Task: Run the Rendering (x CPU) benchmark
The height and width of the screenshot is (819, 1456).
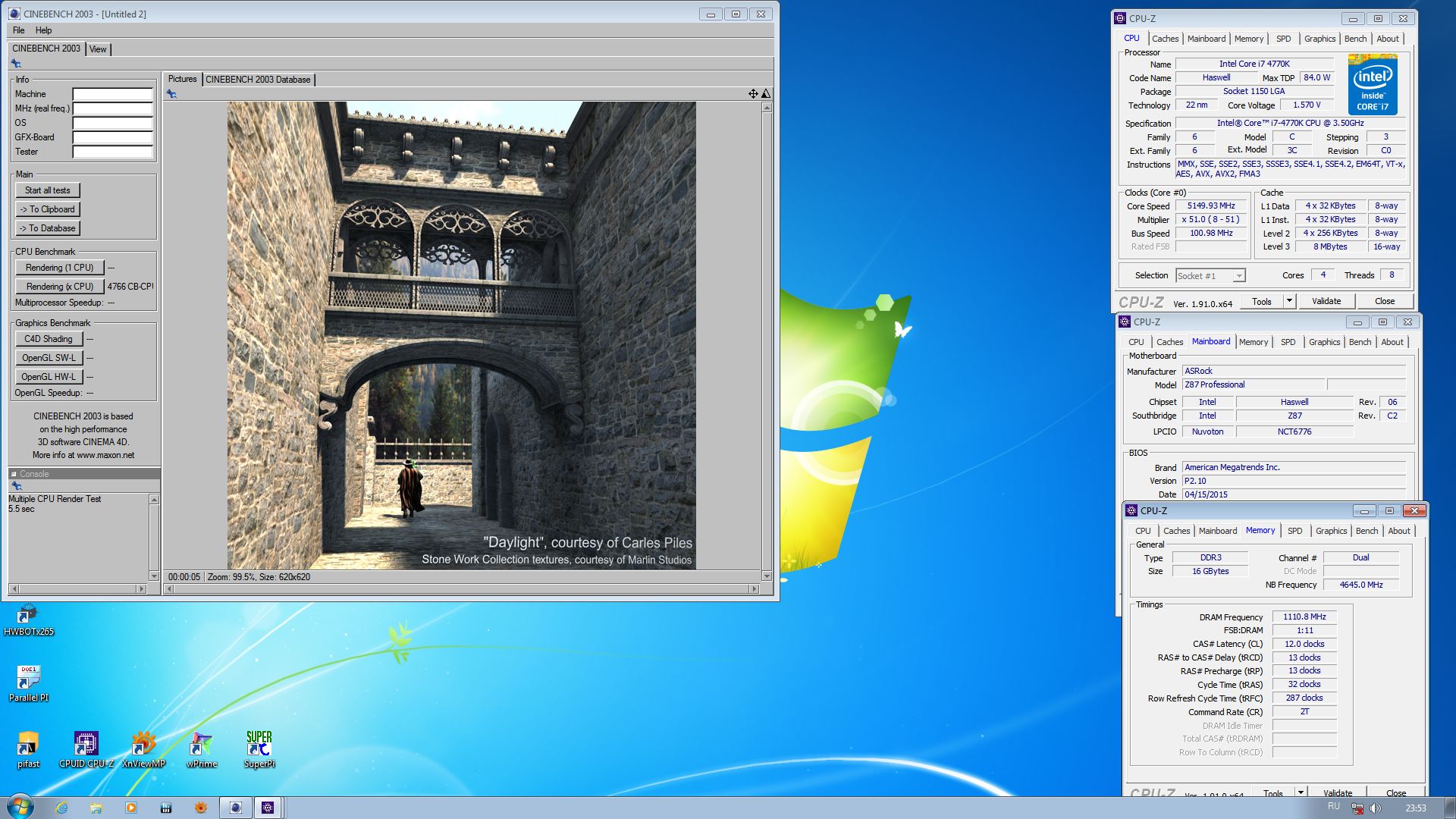Action: point(59,287)
